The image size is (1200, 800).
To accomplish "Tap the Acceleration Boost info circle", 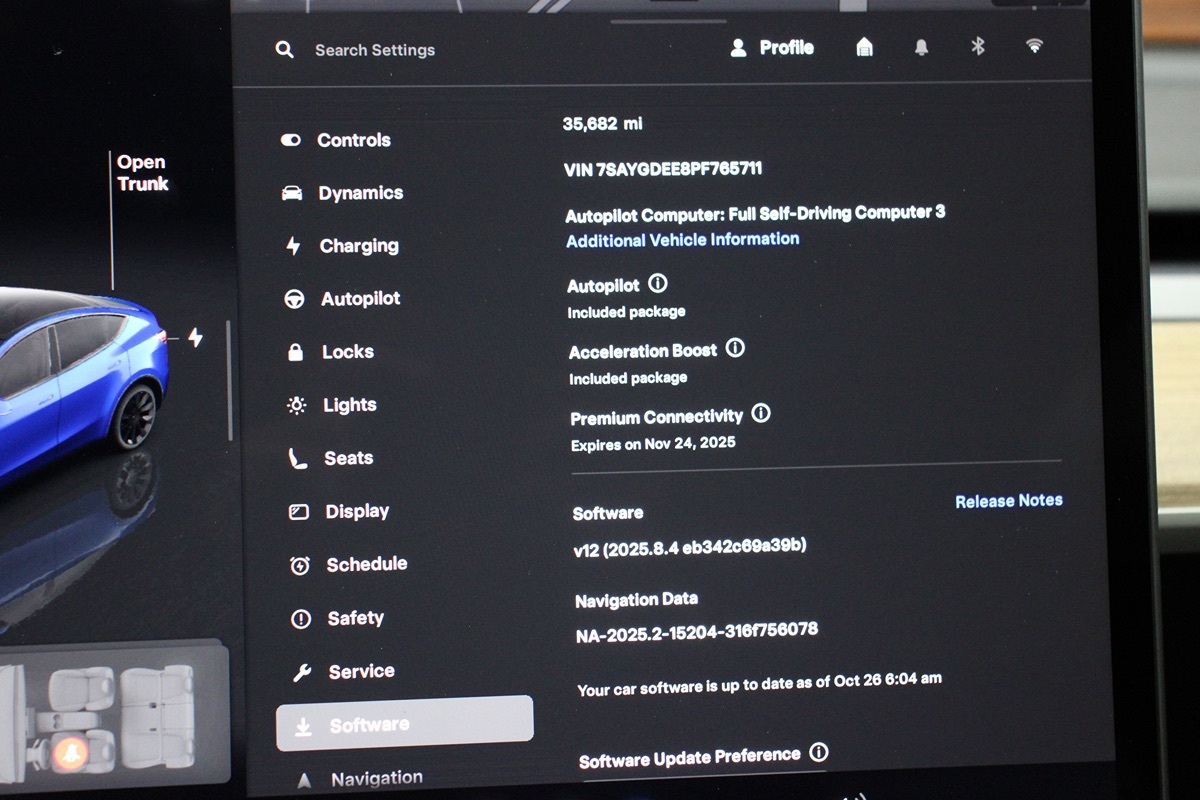I will (736, 348).
